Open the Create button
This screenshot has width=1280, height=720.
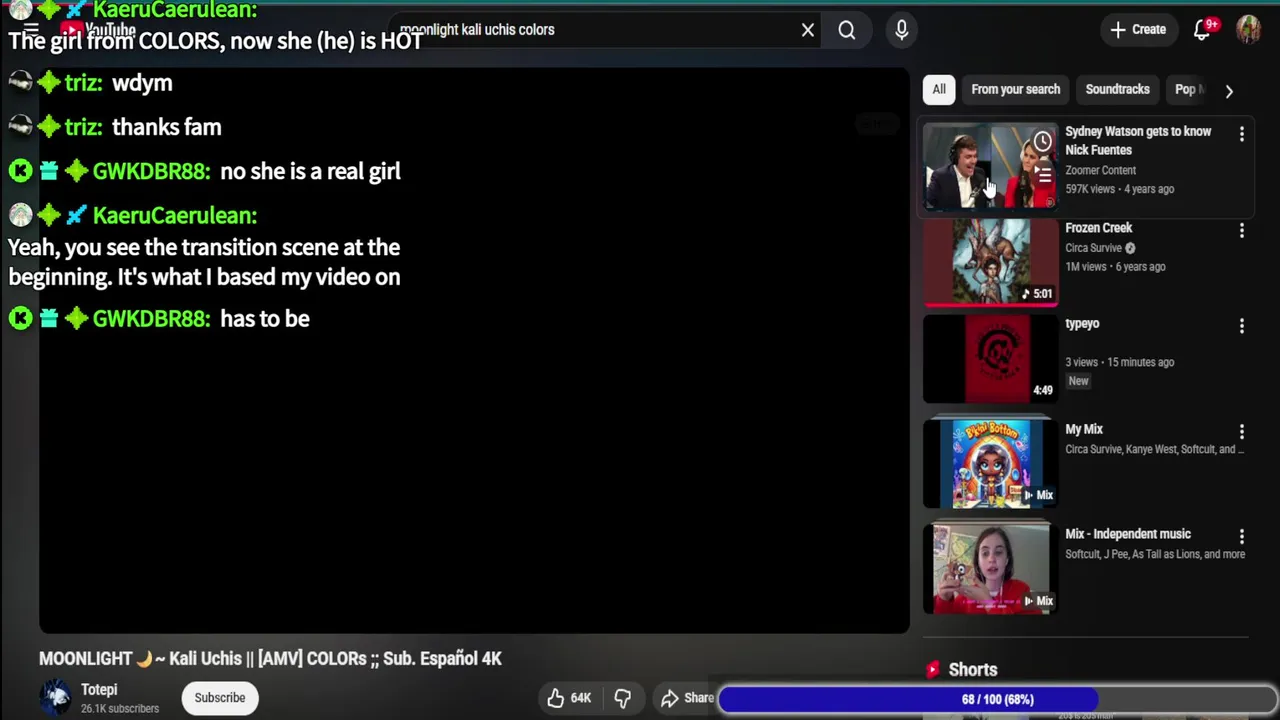coord(1138,30)
